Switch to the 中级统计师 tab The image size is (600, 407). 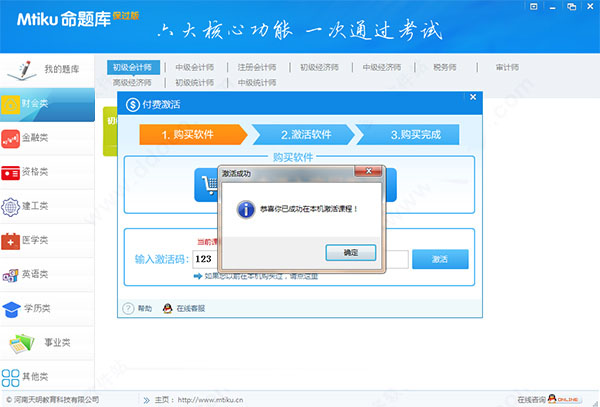coord(257,82)
